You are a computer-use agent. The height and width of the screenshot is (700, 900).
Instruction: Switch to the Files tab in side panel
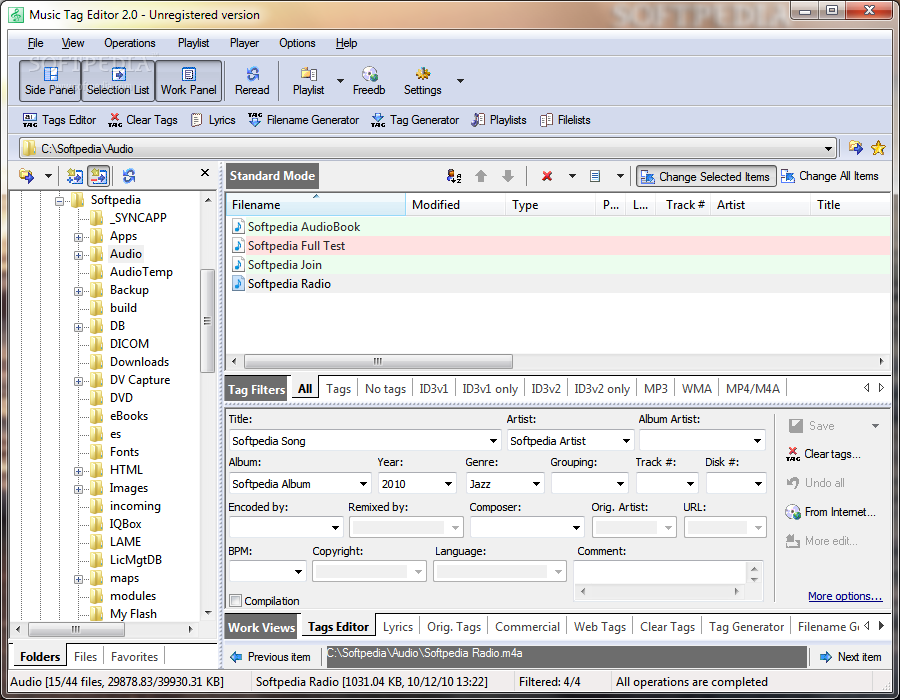[86, 657]
